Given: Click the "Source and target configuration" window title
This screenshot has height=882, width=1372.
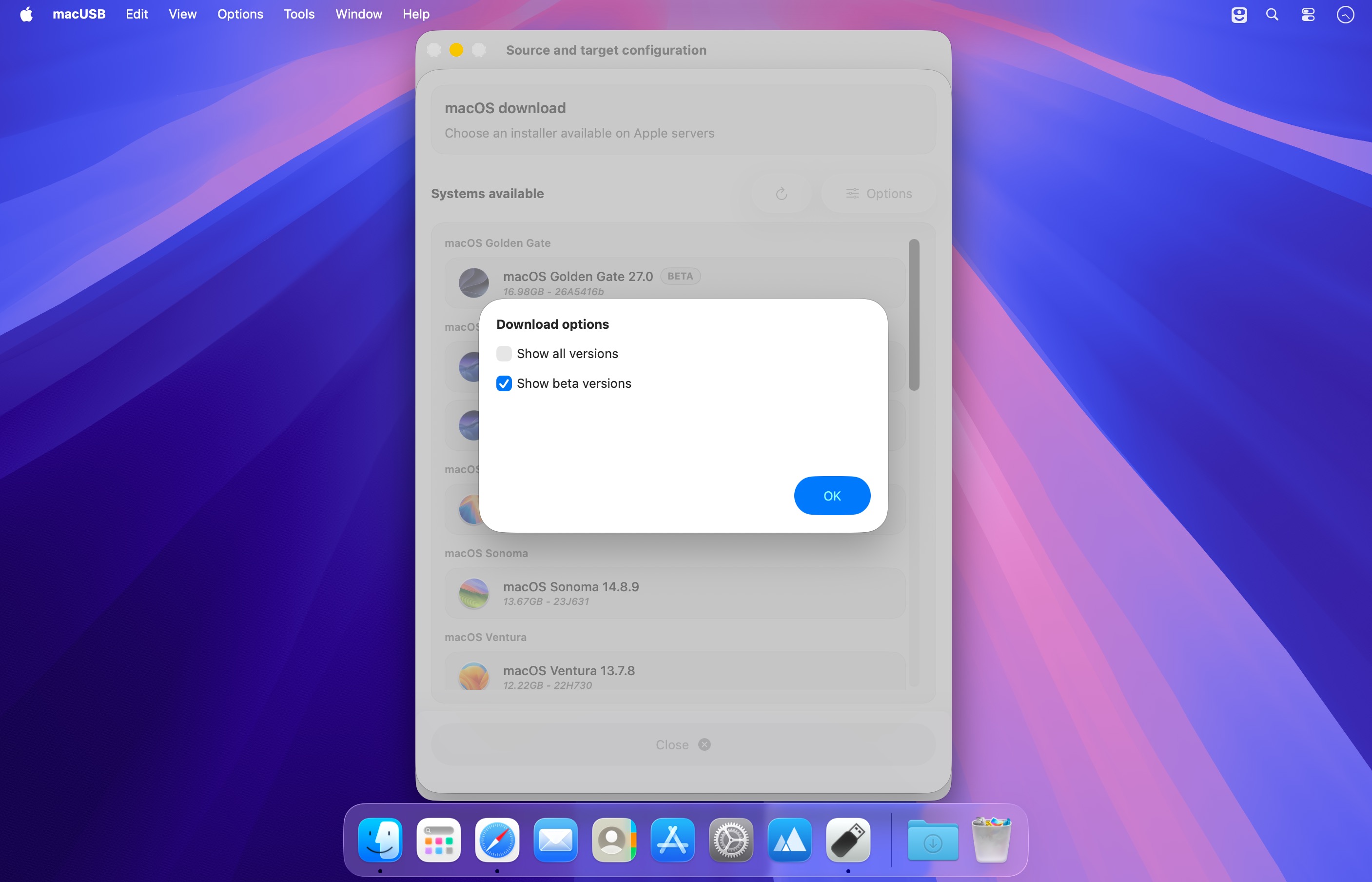Looking at the screenshot, I should (x=606, y=50).
